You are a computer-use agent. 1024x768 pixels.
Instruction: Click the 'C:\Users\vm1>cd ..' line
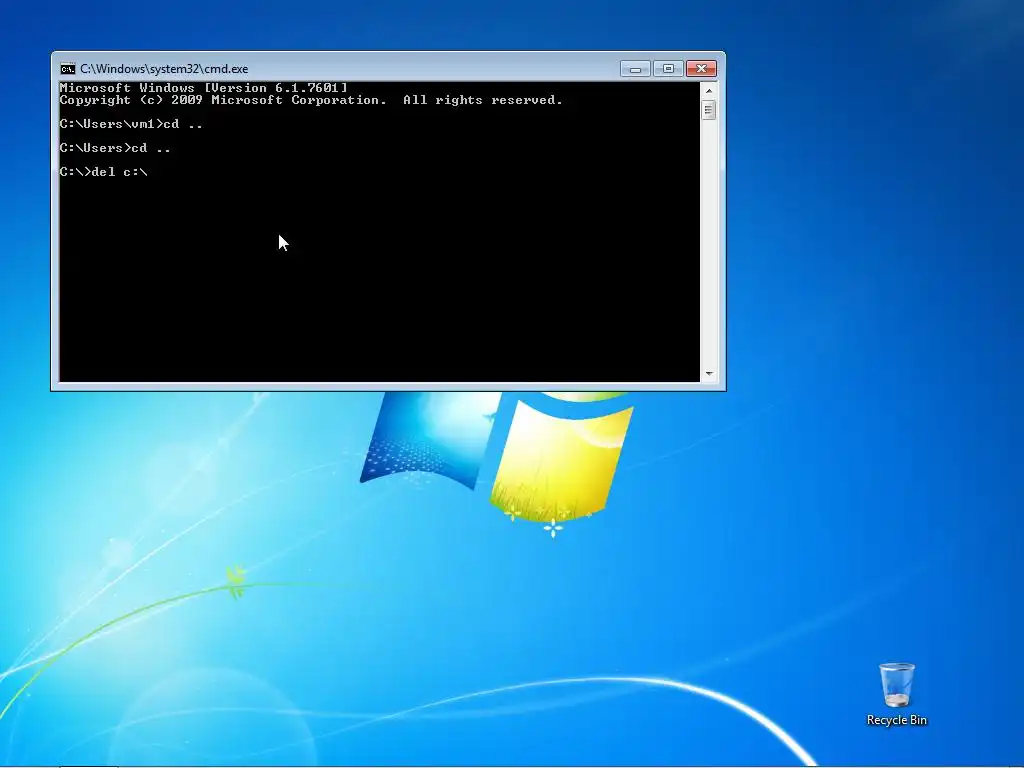point(131,124)
